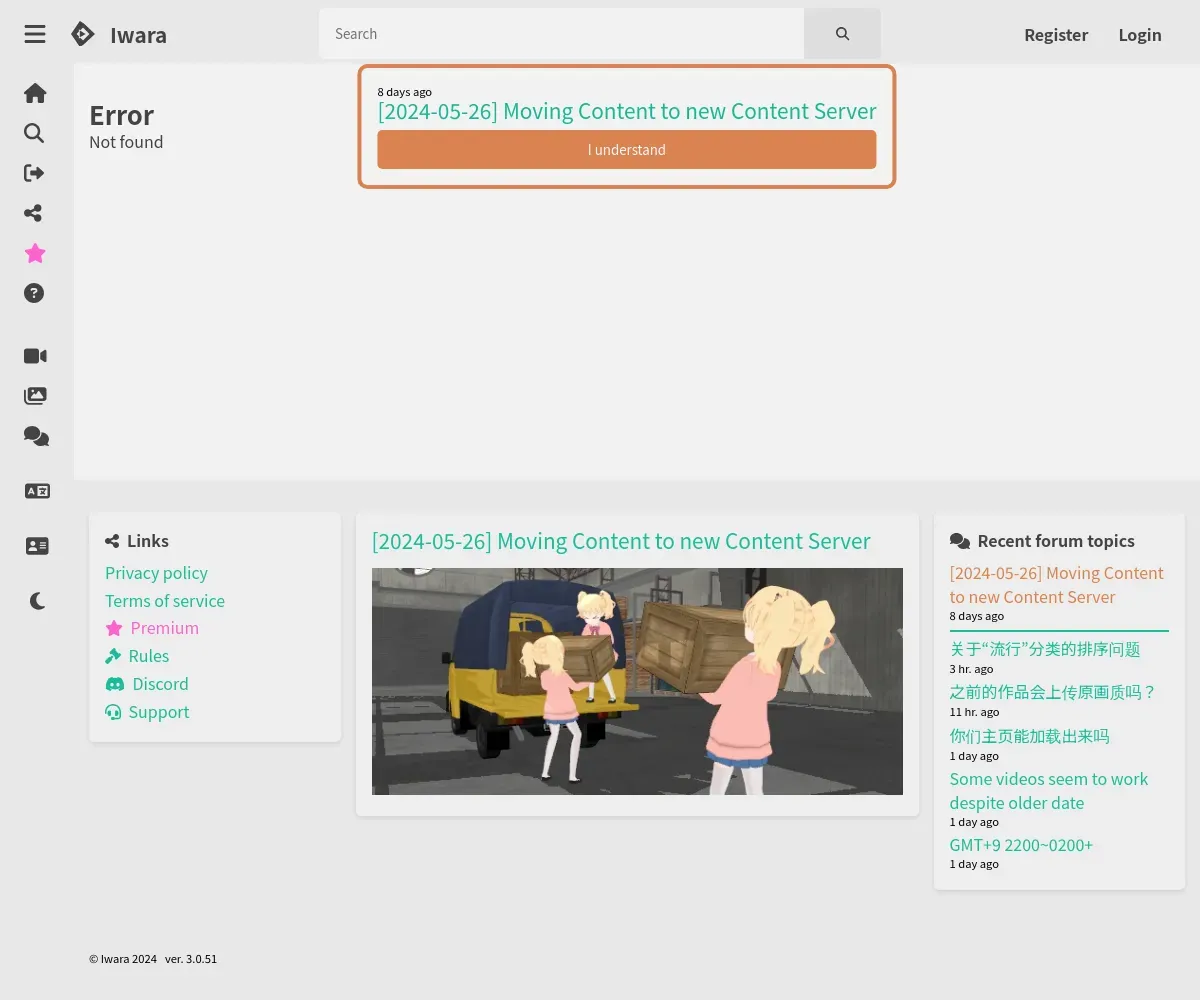1200x1000 pixels.
Task: Open the Discord link
Action: [x=161, y=684]
